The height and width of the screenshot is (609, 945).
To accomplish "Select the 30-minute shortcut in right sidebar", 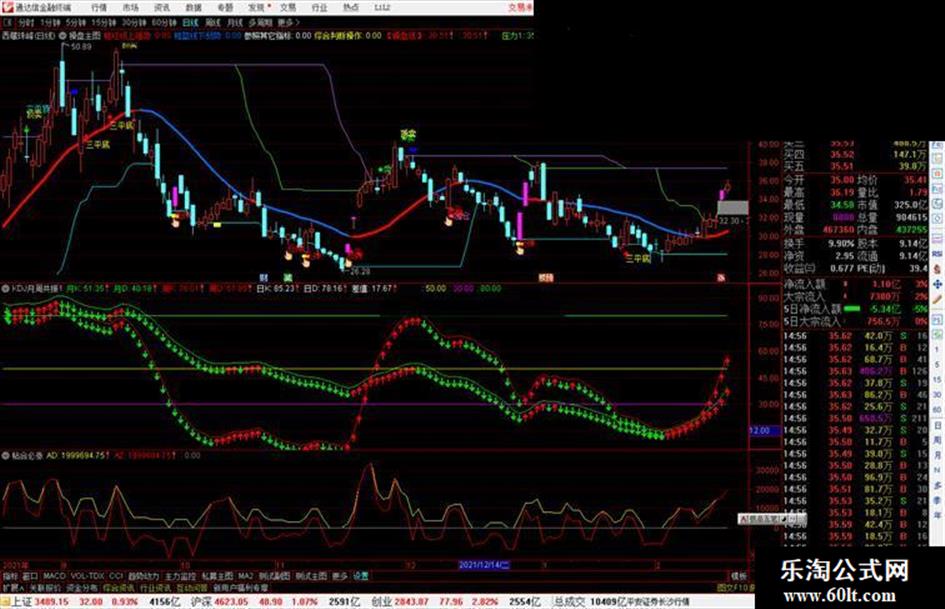I will click(937, 395).
